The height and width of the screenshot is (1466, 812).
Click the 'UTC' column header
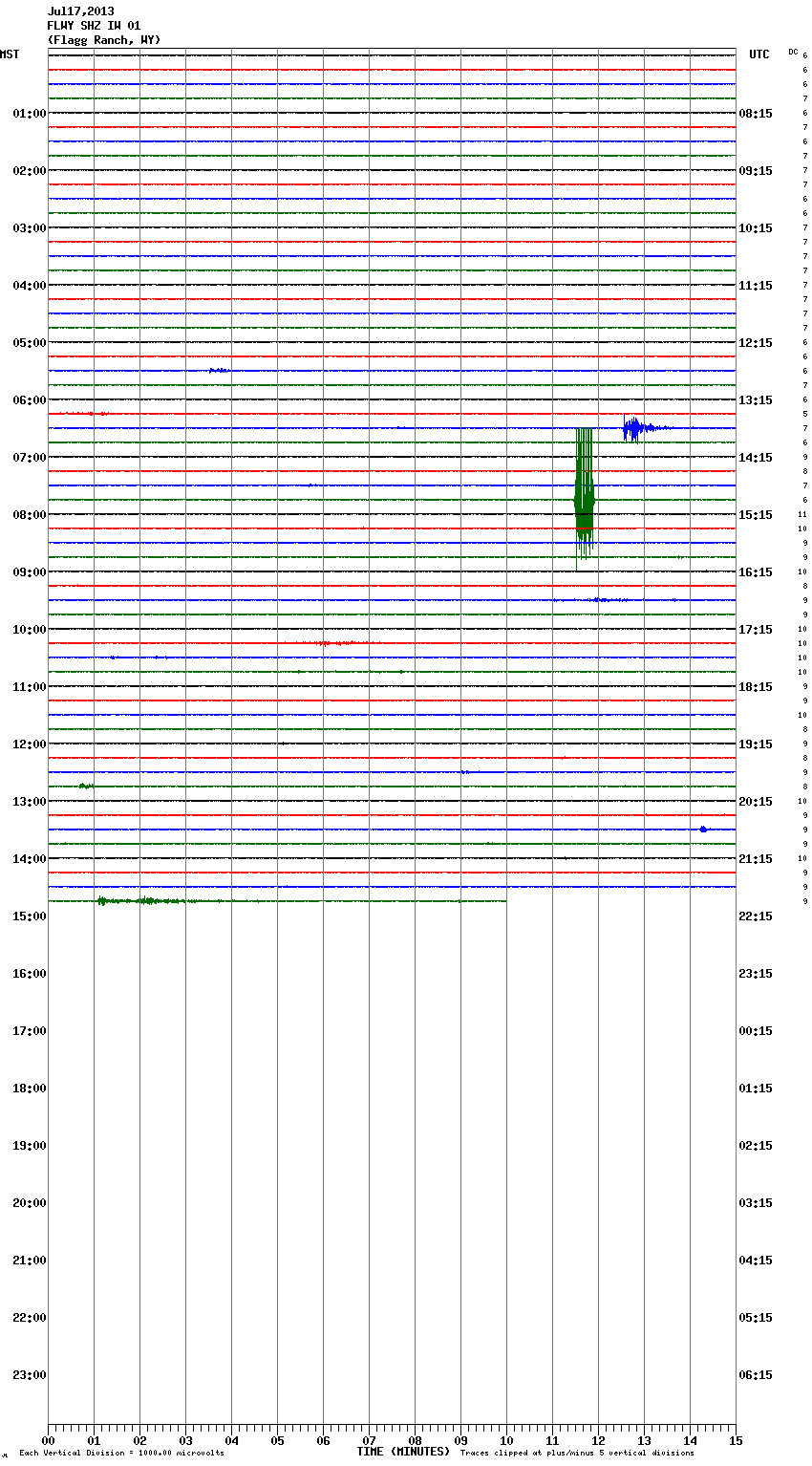[759, 54]
